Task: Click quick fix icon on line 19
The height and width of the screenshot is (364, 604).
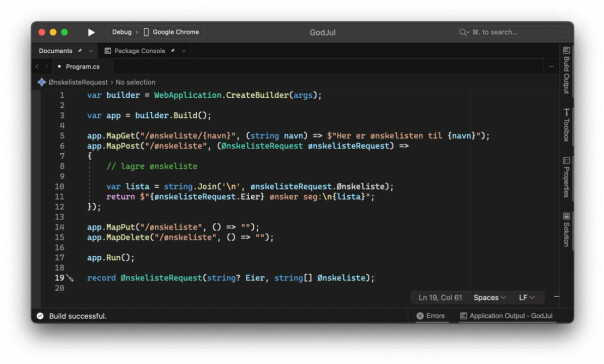Action: (70, 278)
